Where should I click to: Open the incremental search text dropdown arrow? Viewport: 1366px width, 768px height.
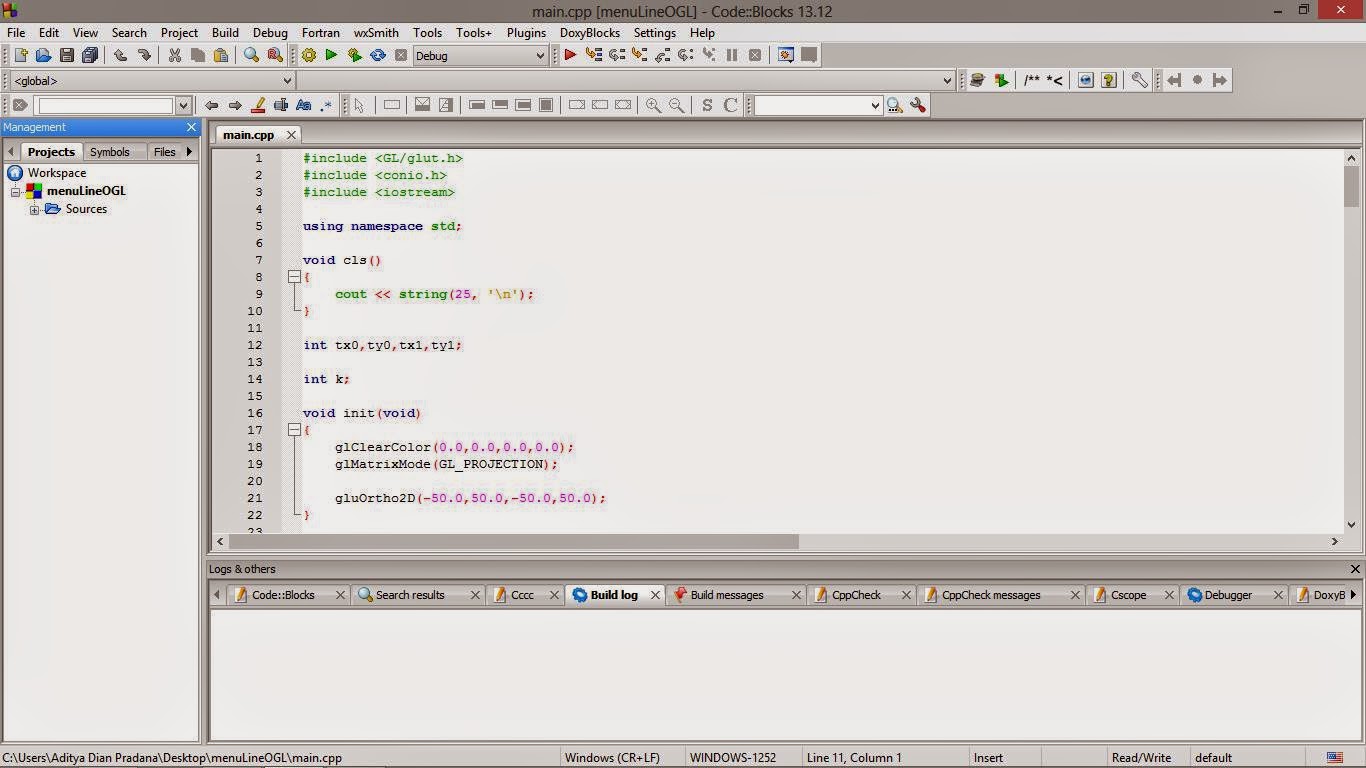point(183,105)
